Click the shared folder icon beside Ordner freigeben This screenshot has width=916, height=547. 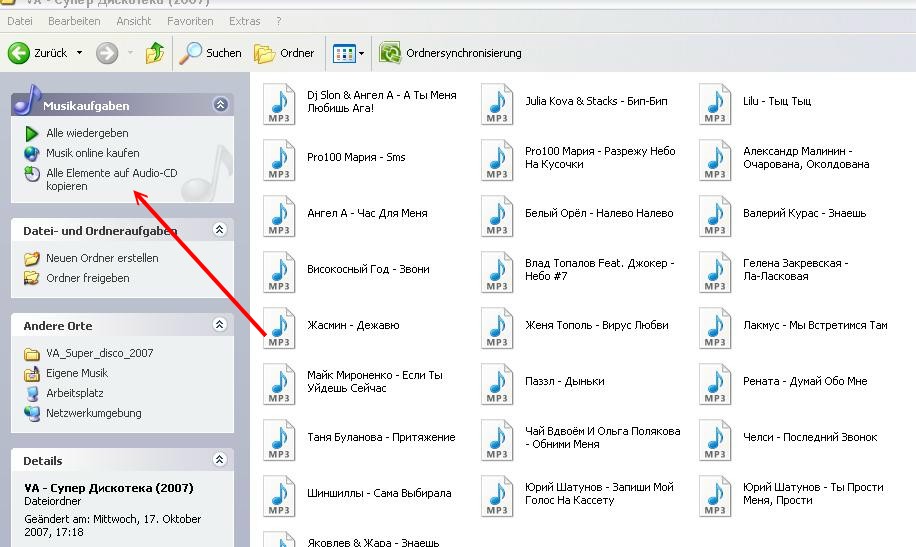tap(32, 278)
